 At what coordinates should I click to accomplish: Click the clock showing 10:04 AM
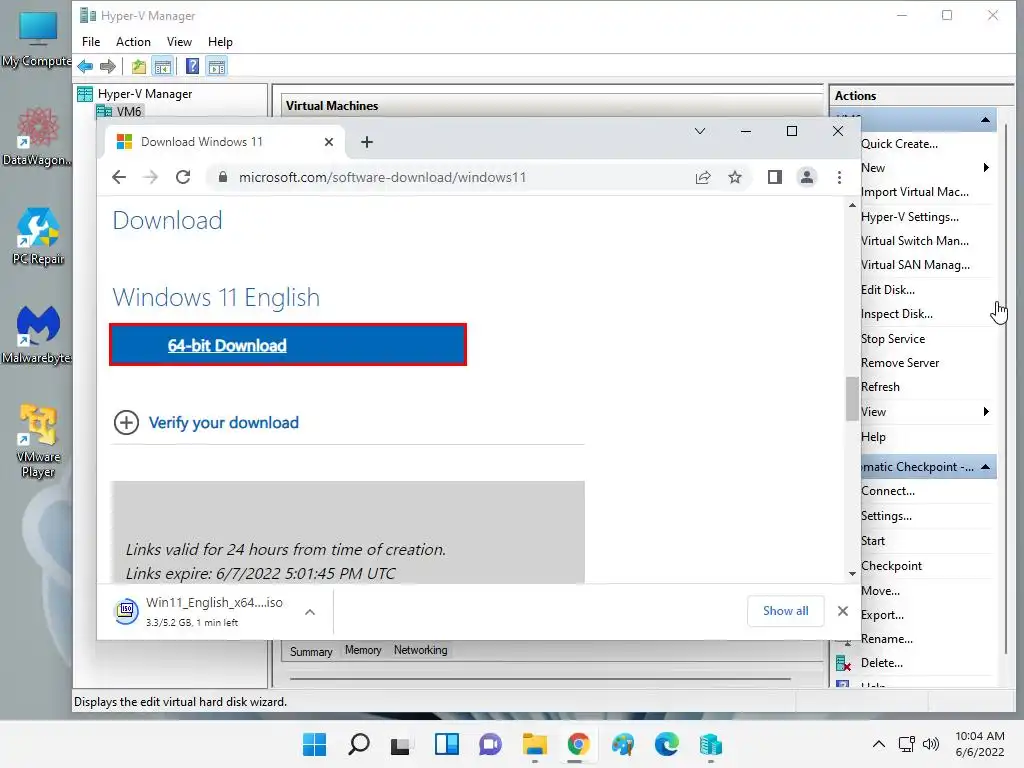click(x=980, y=736)
